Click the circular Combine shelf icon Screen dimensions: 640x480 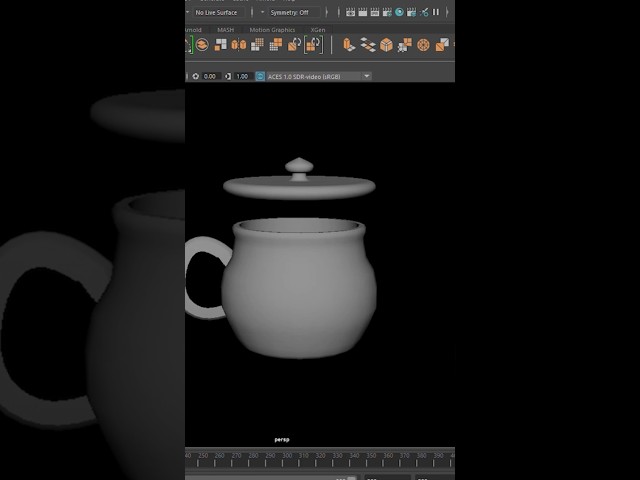(202, 44)
